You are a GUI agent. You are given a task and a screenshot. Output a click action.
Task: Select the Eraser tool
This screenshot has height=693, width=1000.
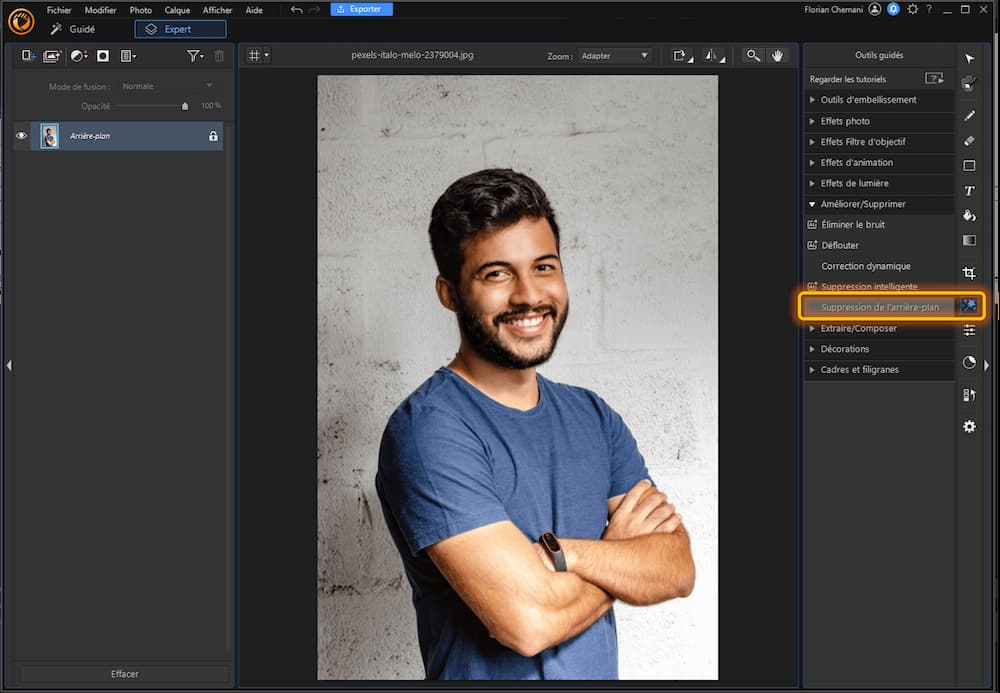(969, 141)
